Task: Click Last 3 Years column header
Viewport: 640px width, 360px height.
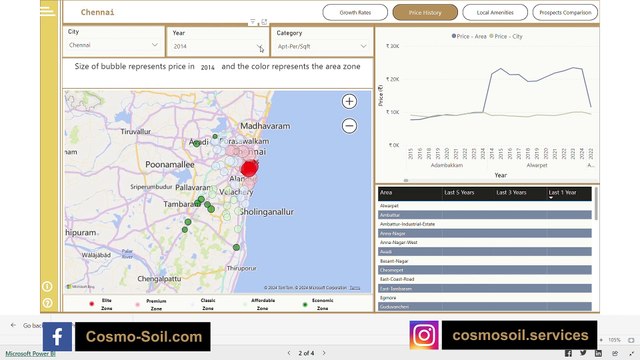Action: click(x=511, y=193)
